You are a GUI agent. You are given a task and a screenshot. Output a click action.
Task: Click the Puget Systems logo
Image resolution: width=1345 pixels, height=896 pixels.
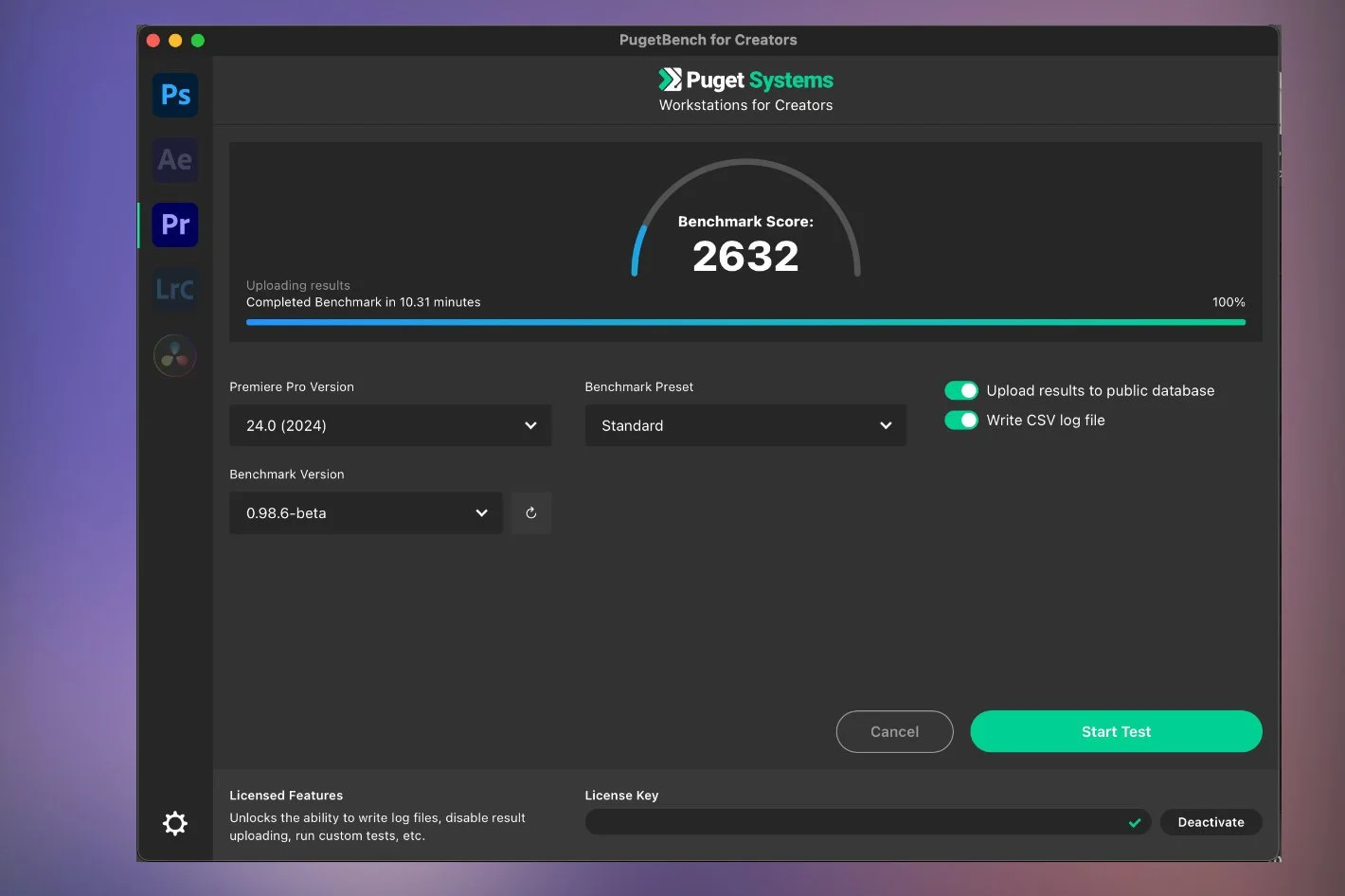coord(745,80)
